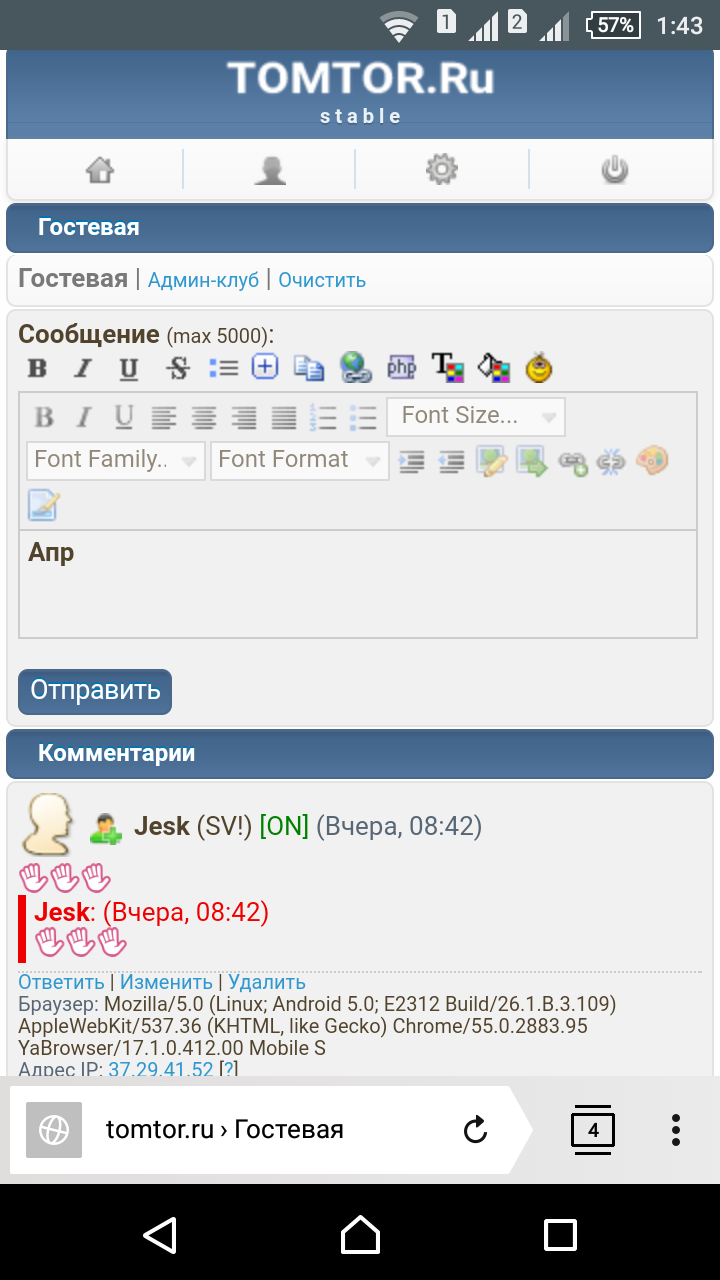Insert the smiley emoticon from BB-code toolbar
This screenshot has width=720, height=1280.
click(x=539, y=368)
